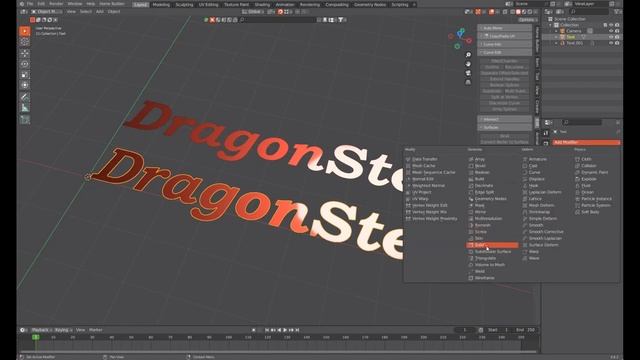Switch to solid viewport shading mode
640x360 pixels.
click(518, 12)
